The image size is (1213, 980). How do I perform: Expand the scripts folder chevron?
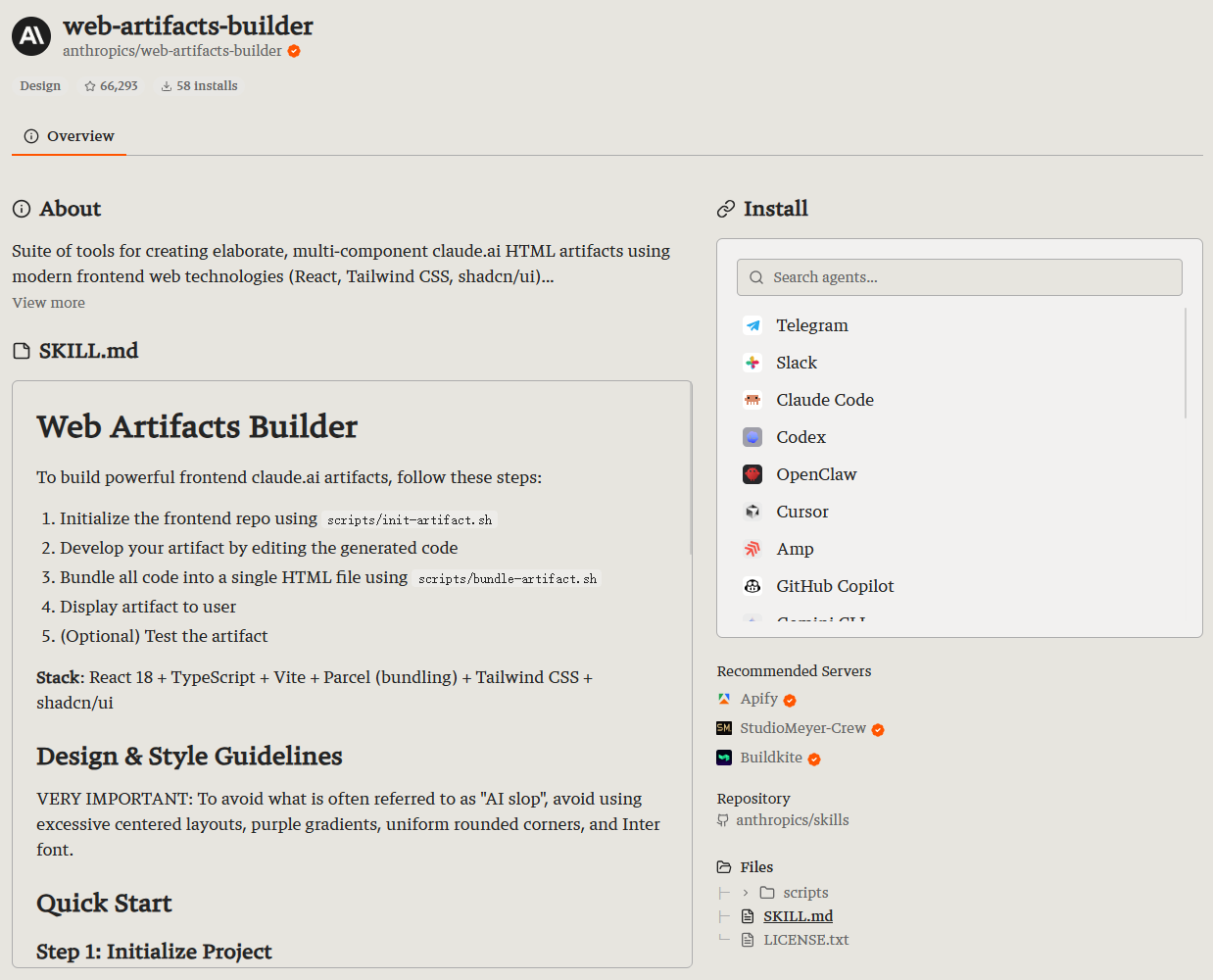click(x=746, y=893)
